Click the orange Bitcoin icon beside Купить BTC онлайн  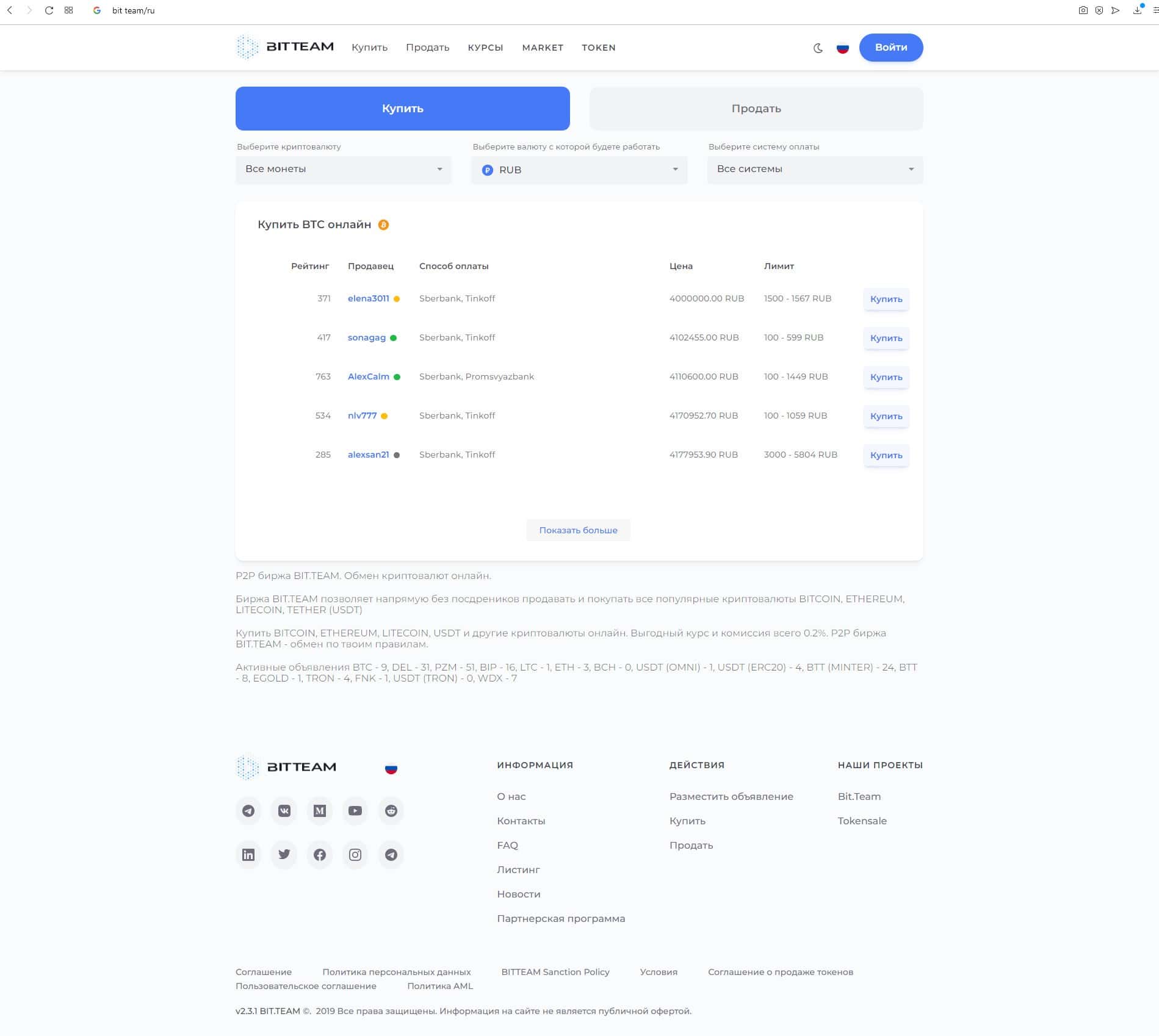click(383, 225)
